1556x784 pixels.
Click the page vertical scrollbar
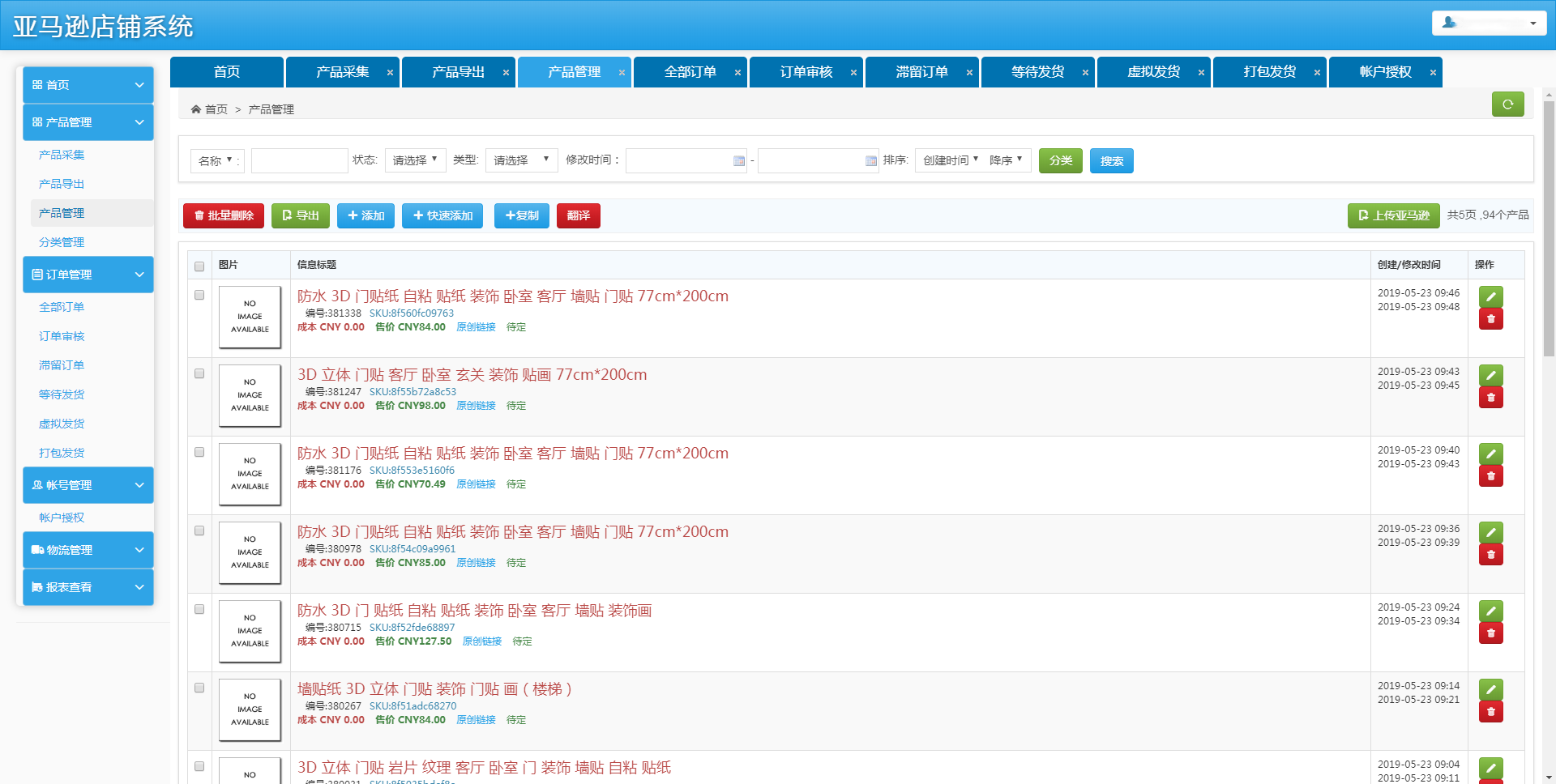pyautogui.click(x=1549, y=228)
